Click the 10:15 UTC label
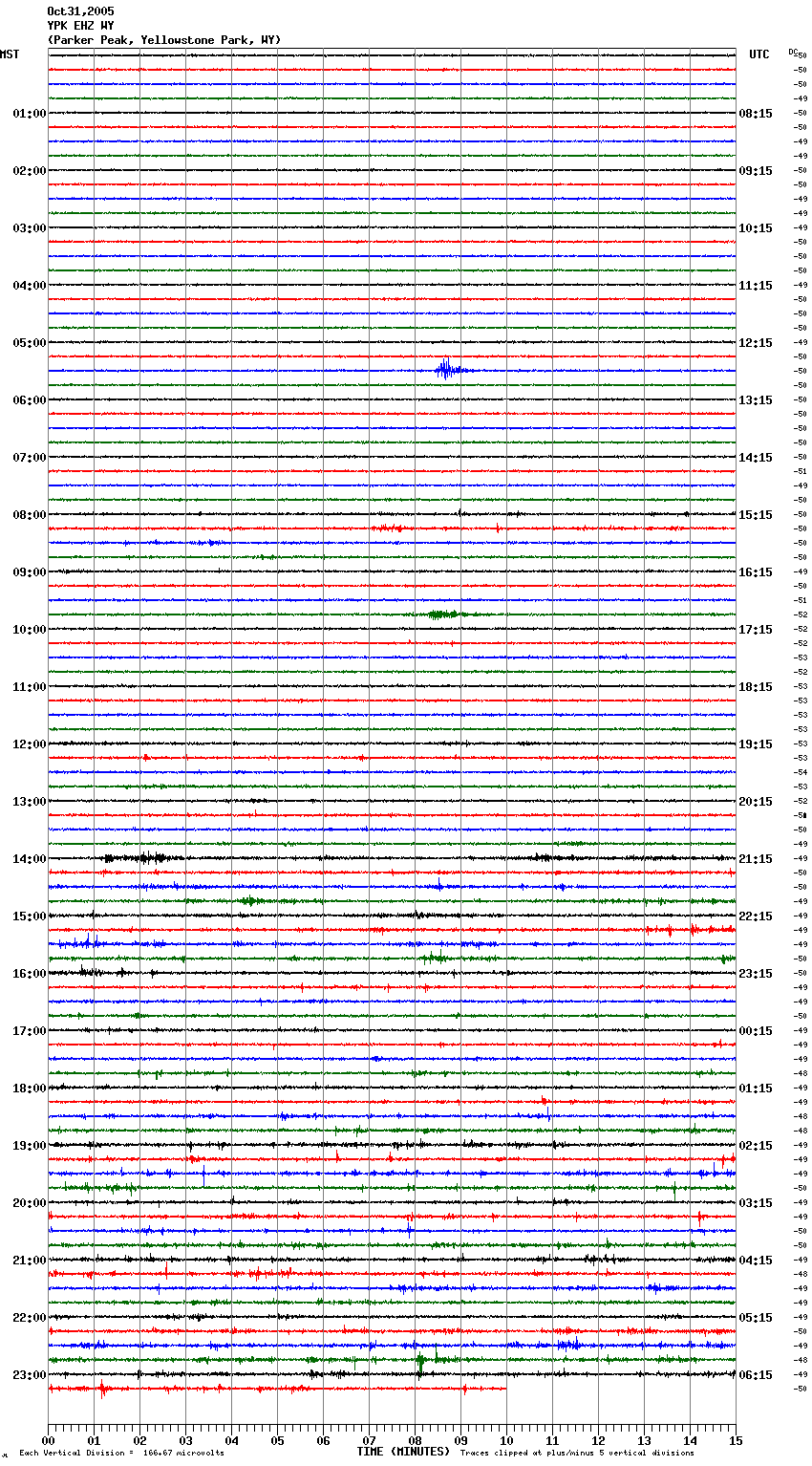The width and height of the screenshot is (812, 1466). click(756, 228)
